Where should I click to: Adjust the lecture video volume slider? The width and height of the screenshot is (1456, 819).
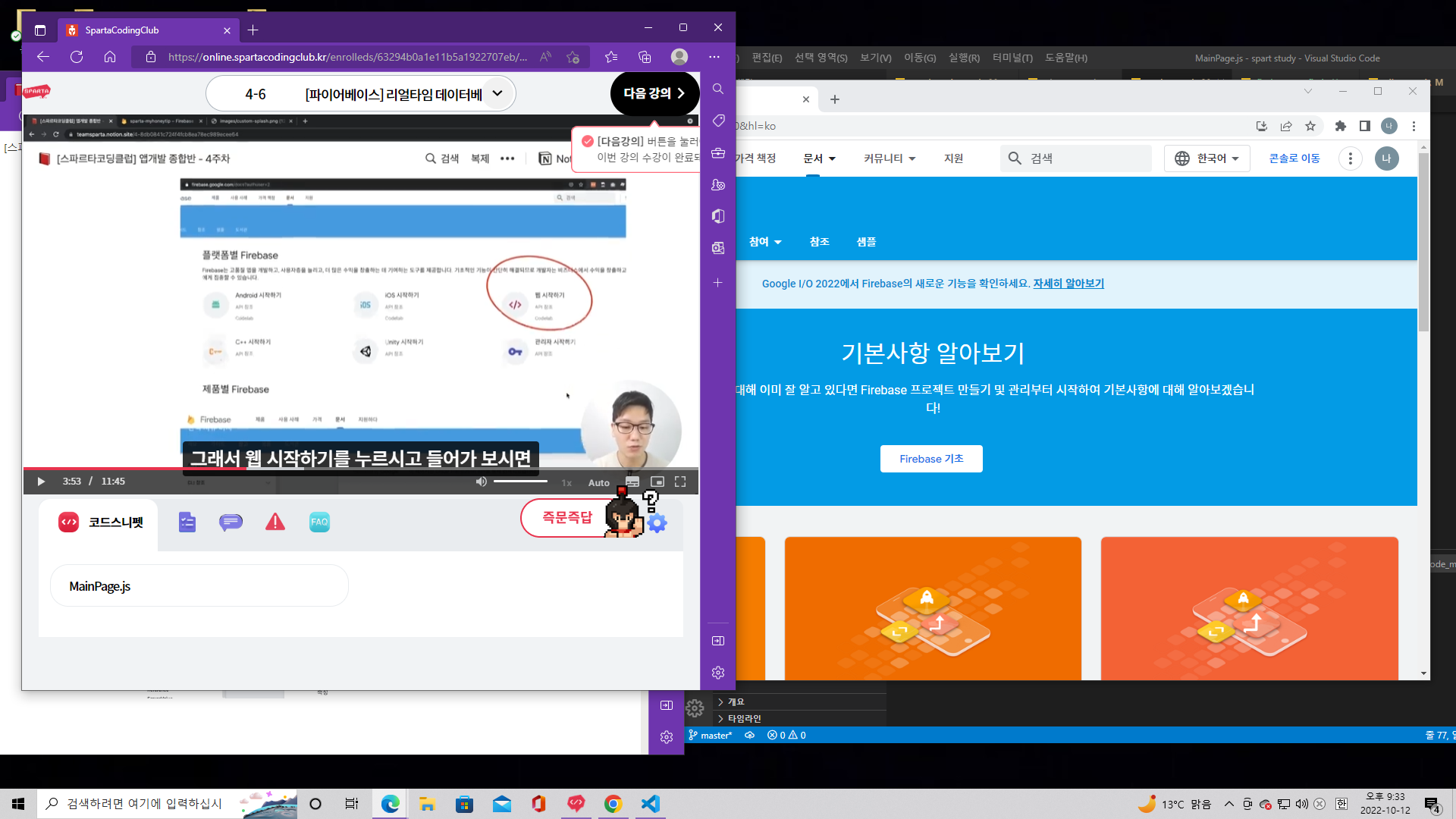click(520, 481)
